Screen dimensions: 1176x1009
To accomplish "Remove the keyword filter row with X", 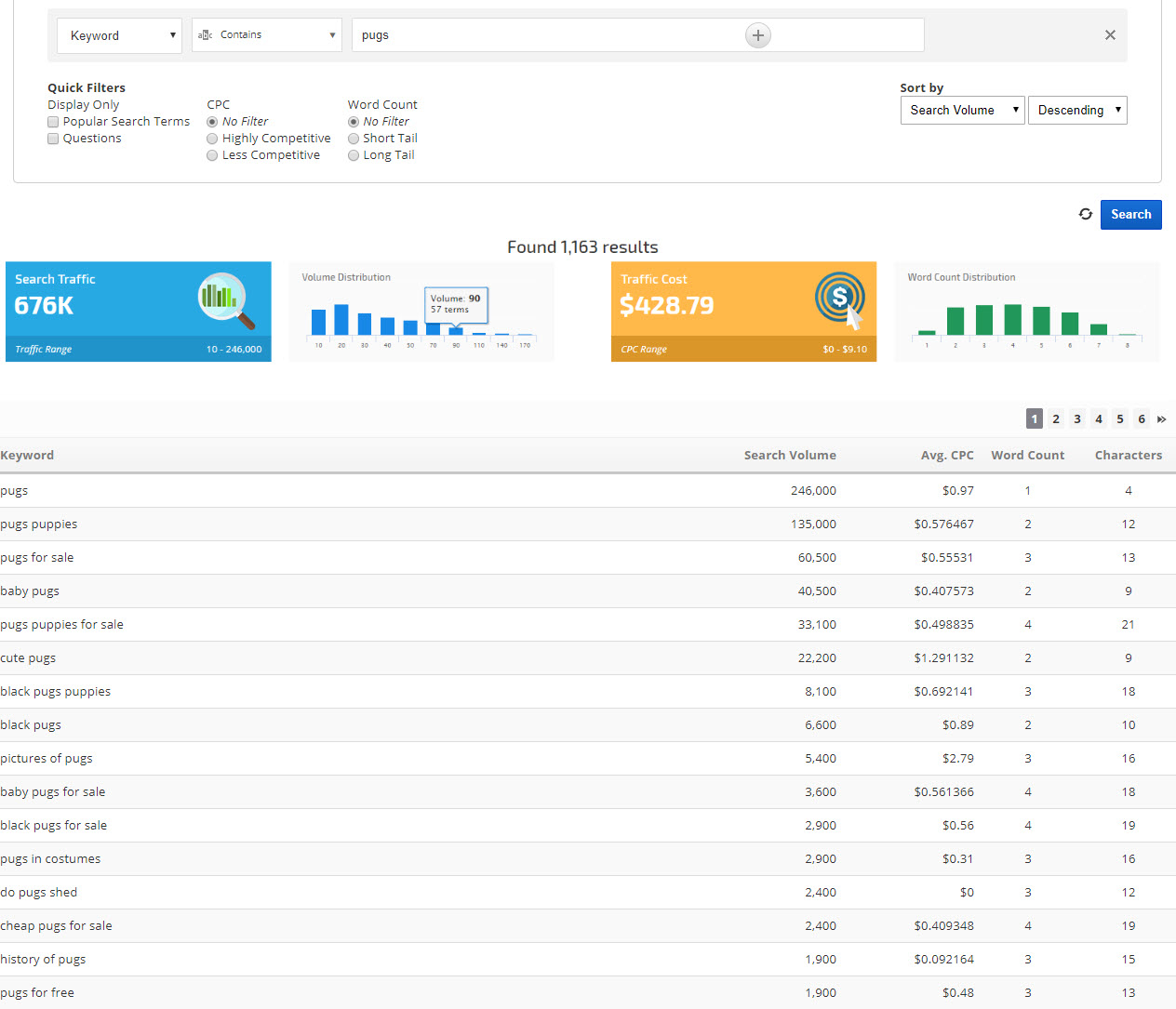I will pyautogui.click(x=1110, y=35).
